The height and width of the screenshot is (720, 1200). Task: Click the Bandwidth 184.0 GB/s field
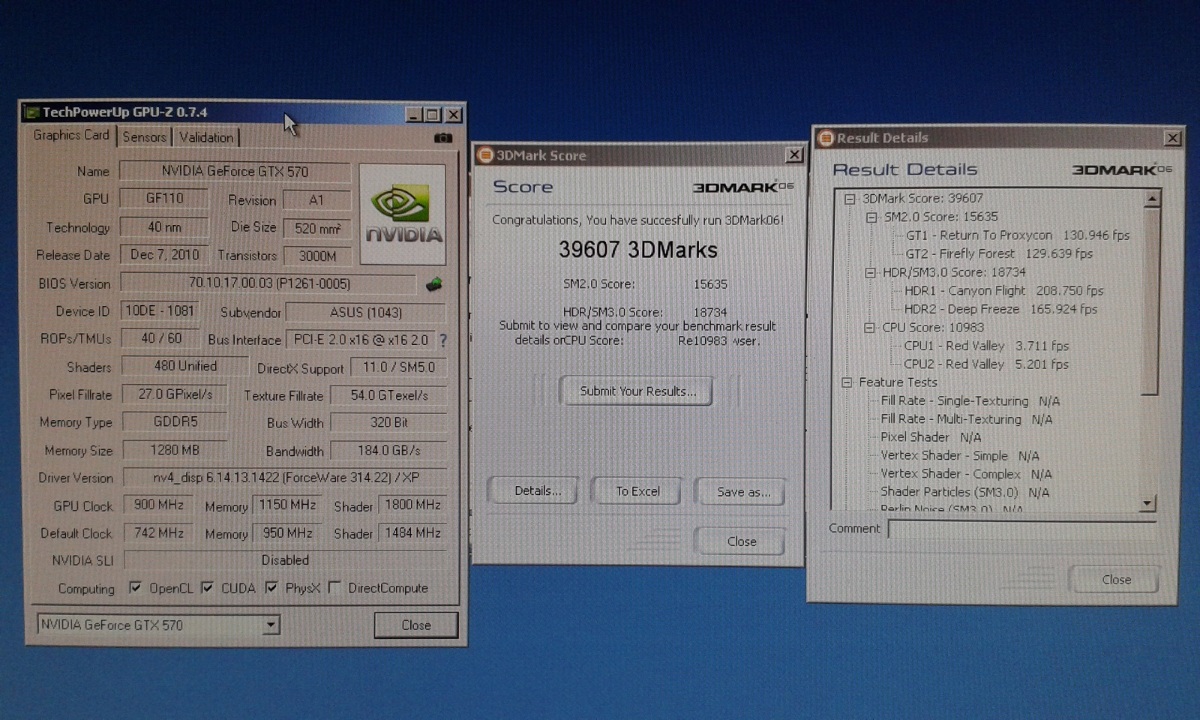point(387,450)
